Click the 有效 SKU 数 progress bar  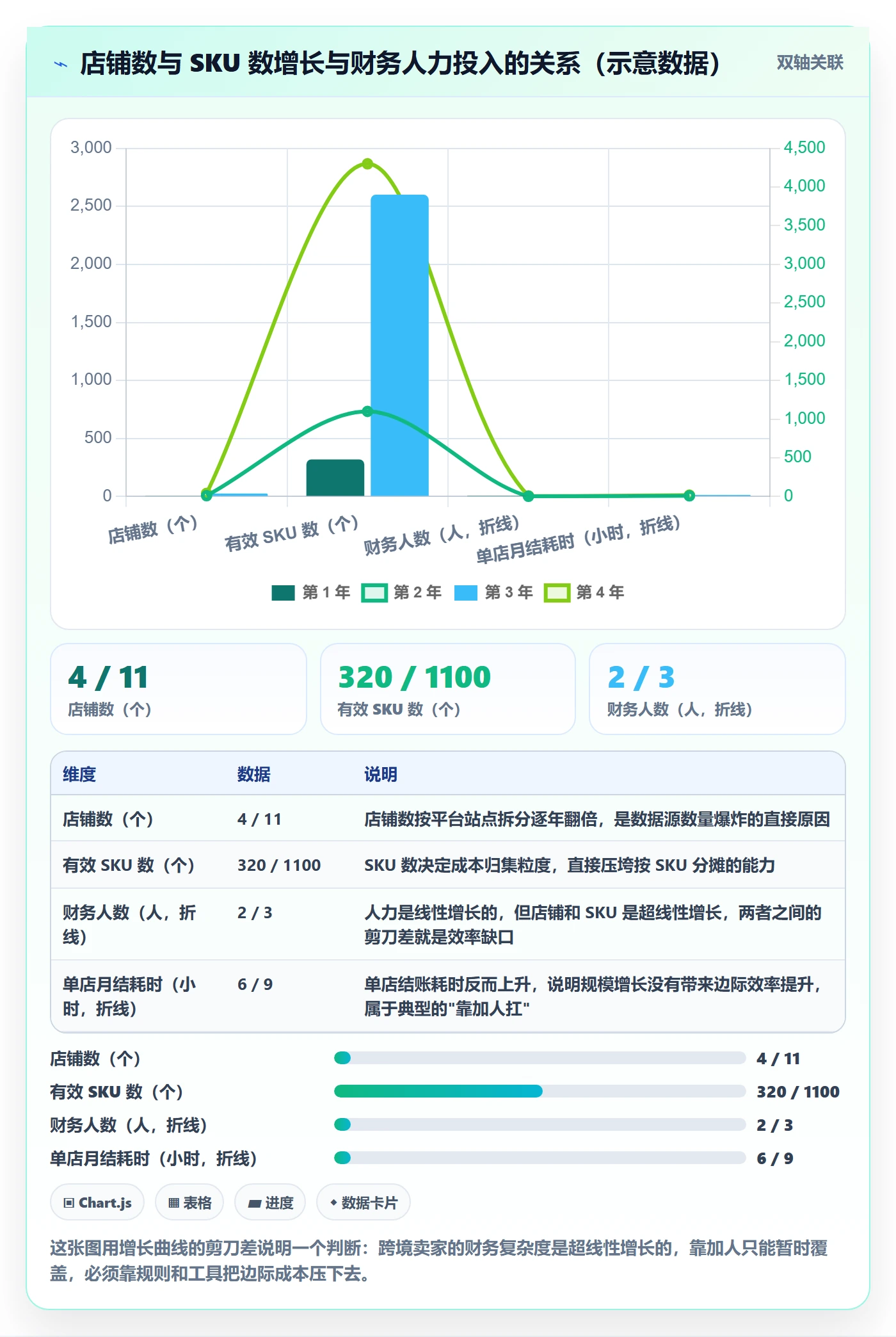(540, 1091)
